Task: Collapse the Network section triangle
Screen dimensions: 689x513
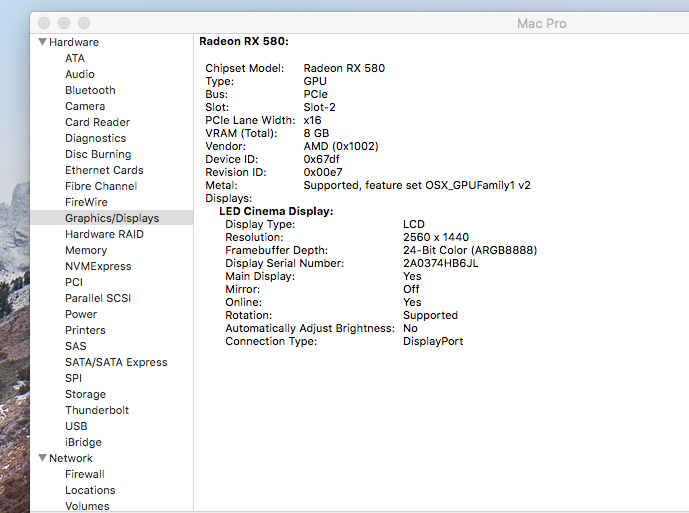Action: 43,458
